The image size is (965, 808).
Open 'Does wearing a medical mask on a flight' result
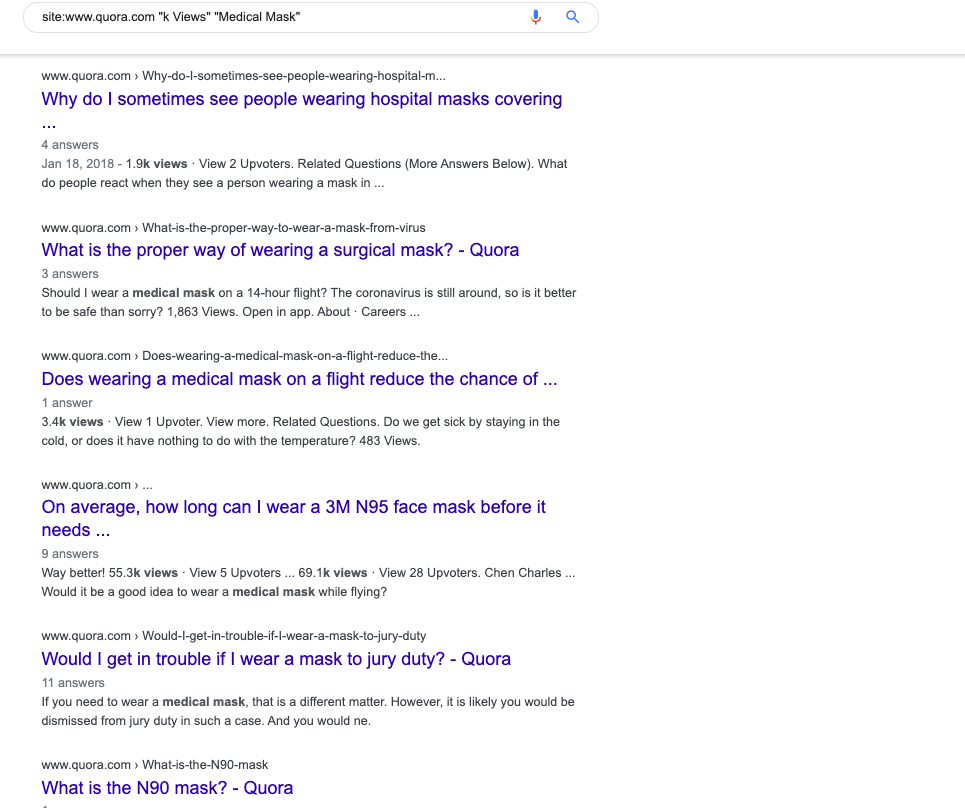click(299, 379)
